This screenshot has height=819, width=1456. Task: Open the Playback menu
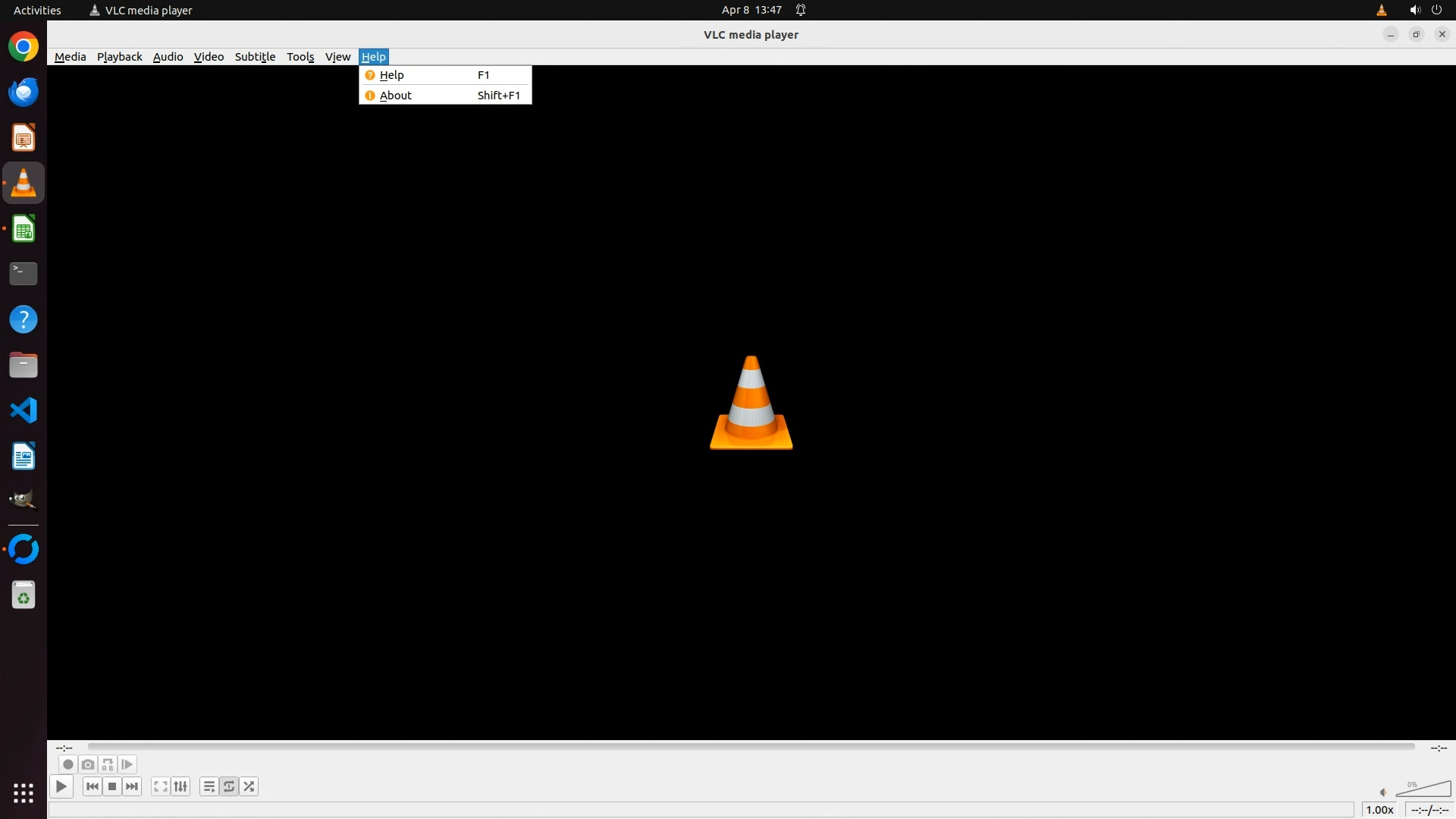pos(119,57)
